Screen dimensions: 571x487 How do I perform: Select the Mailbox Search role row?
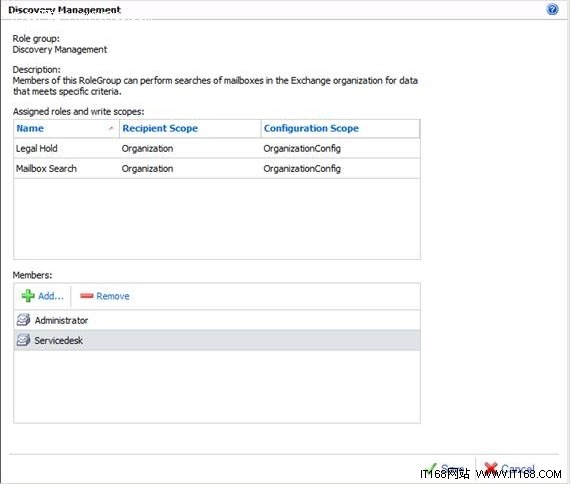pyautogui.click(x=217, y=168)
